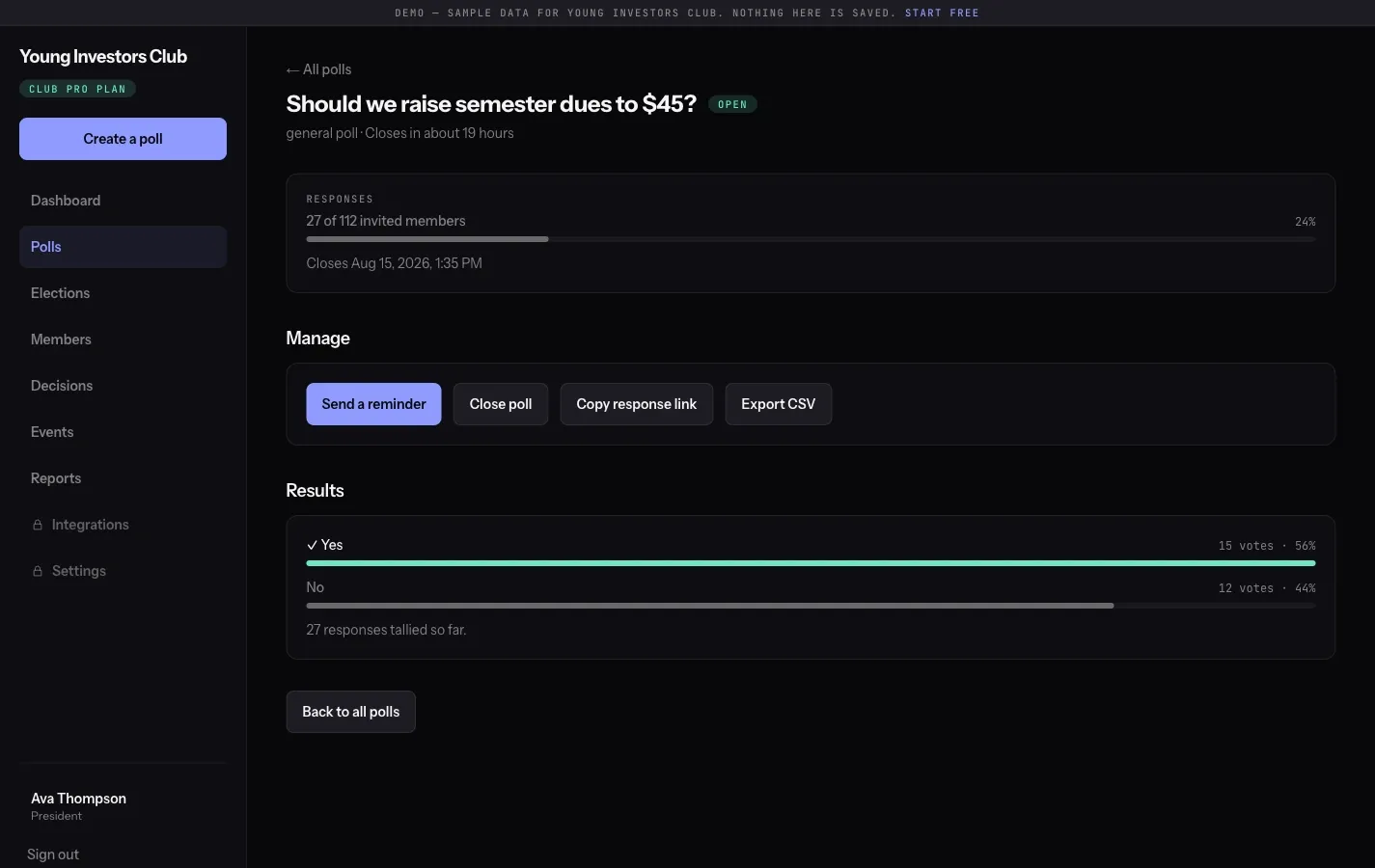Click the '12 votes · 44%' tally
This screenshot has width=1375, height=868.
[x=1267, y=588]
